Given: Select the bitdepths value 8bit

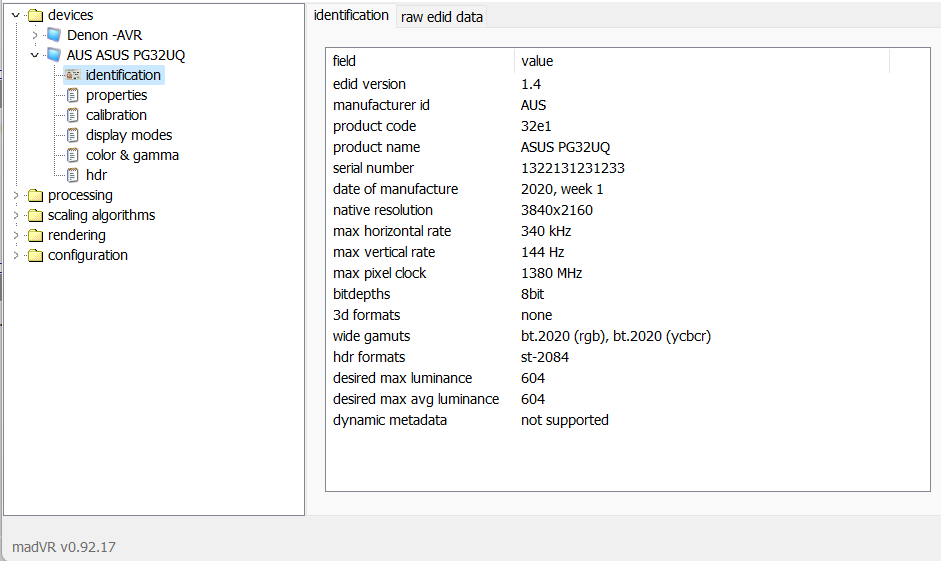Looking at the screenshot, I should 532,294.
